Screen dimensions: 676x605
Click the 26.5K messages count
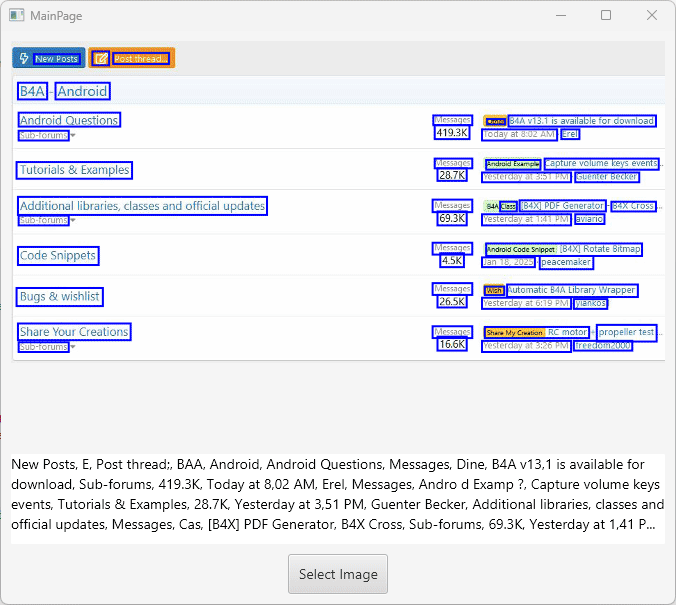tap(452, 301)
